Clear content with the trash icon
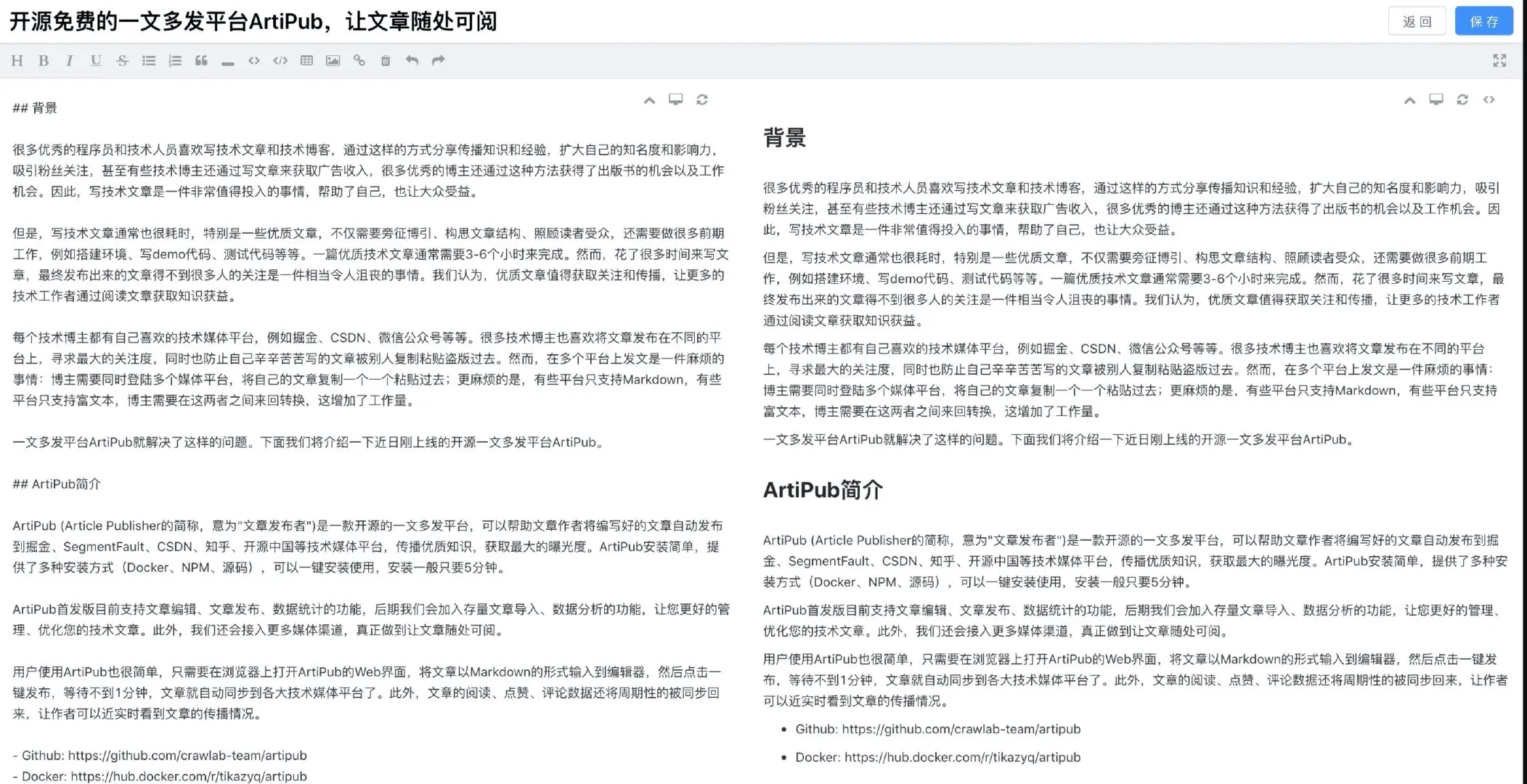1527x784 pixels. tap(386, 61)
